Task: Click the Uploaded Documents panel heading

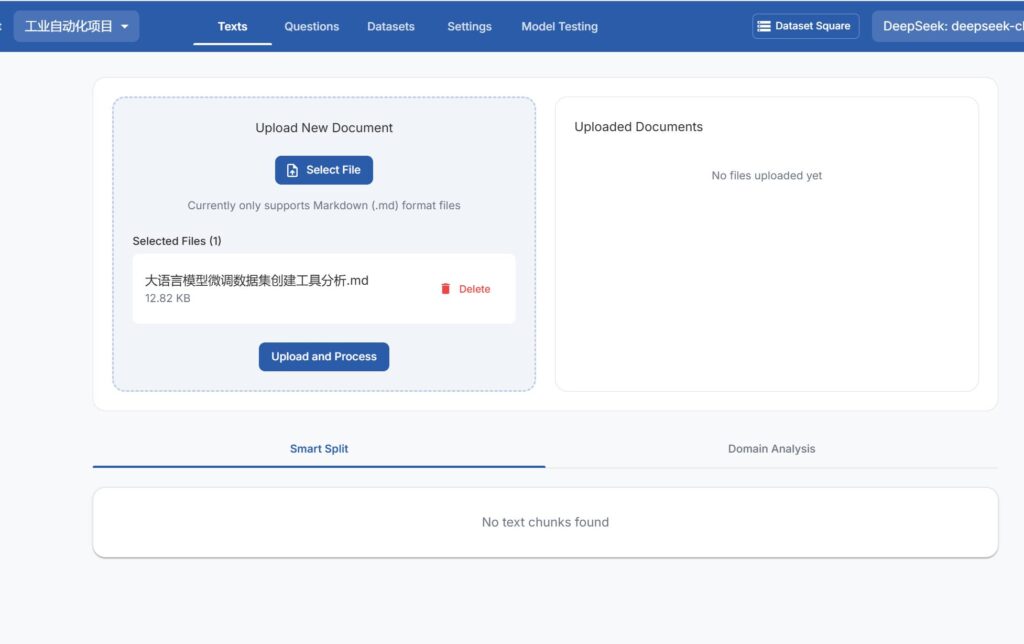Action: (x=638, y=127)
